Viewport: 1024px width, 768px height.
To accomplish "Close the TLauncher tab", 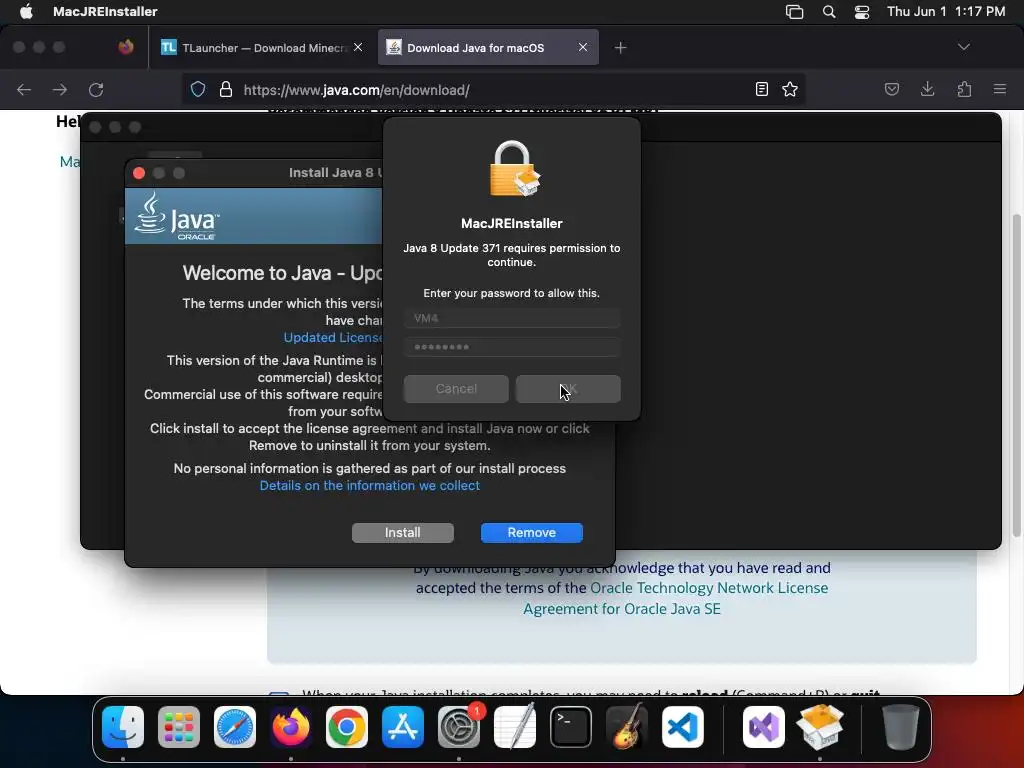I will pos(358,47).
